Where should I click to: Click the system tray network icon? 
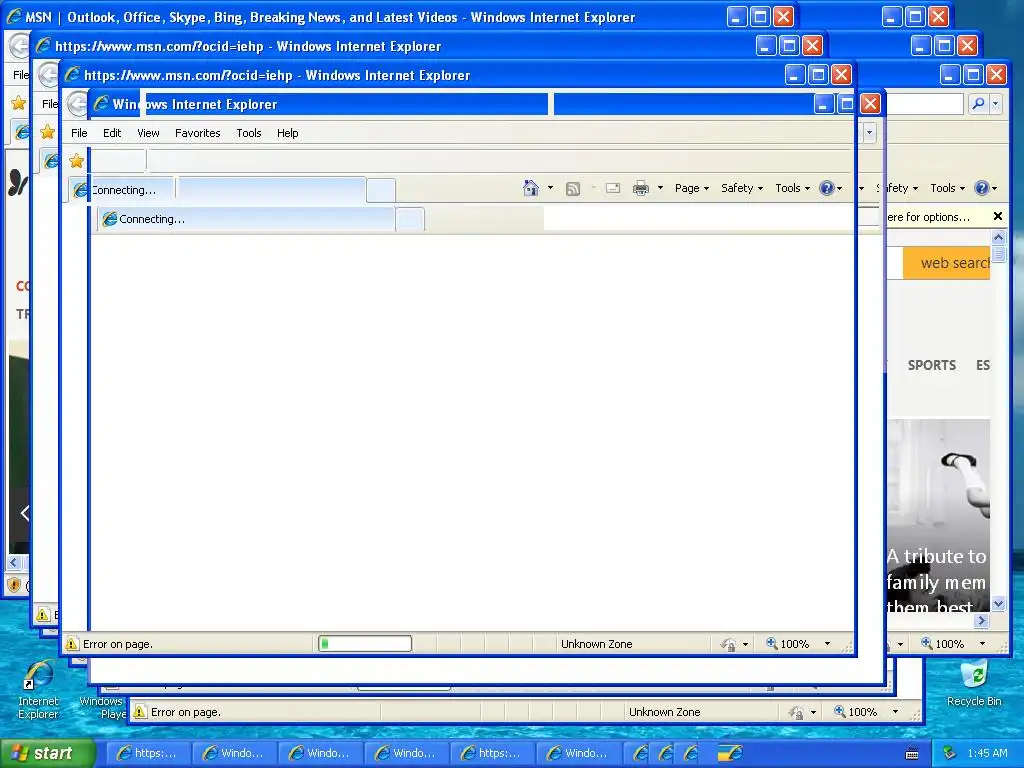click(950, 753)
